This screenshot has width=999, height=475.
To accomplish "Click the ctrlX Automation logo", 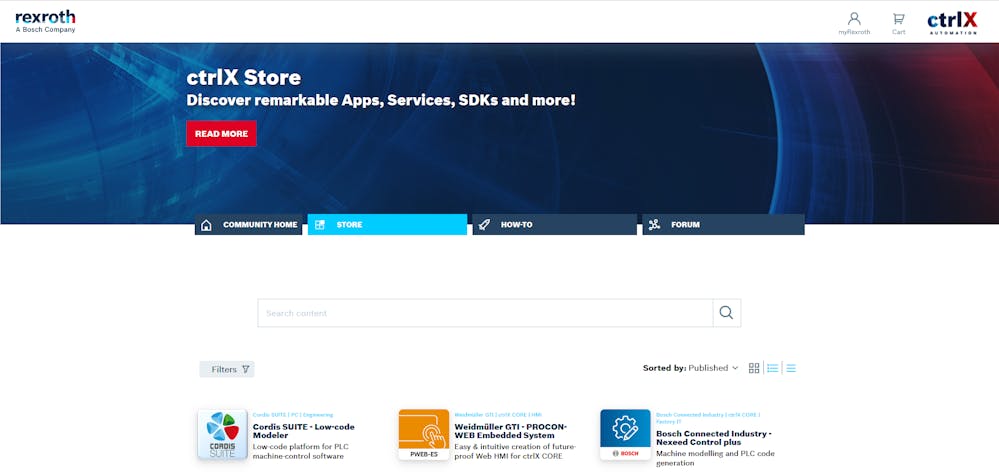I will coord(952,23).
